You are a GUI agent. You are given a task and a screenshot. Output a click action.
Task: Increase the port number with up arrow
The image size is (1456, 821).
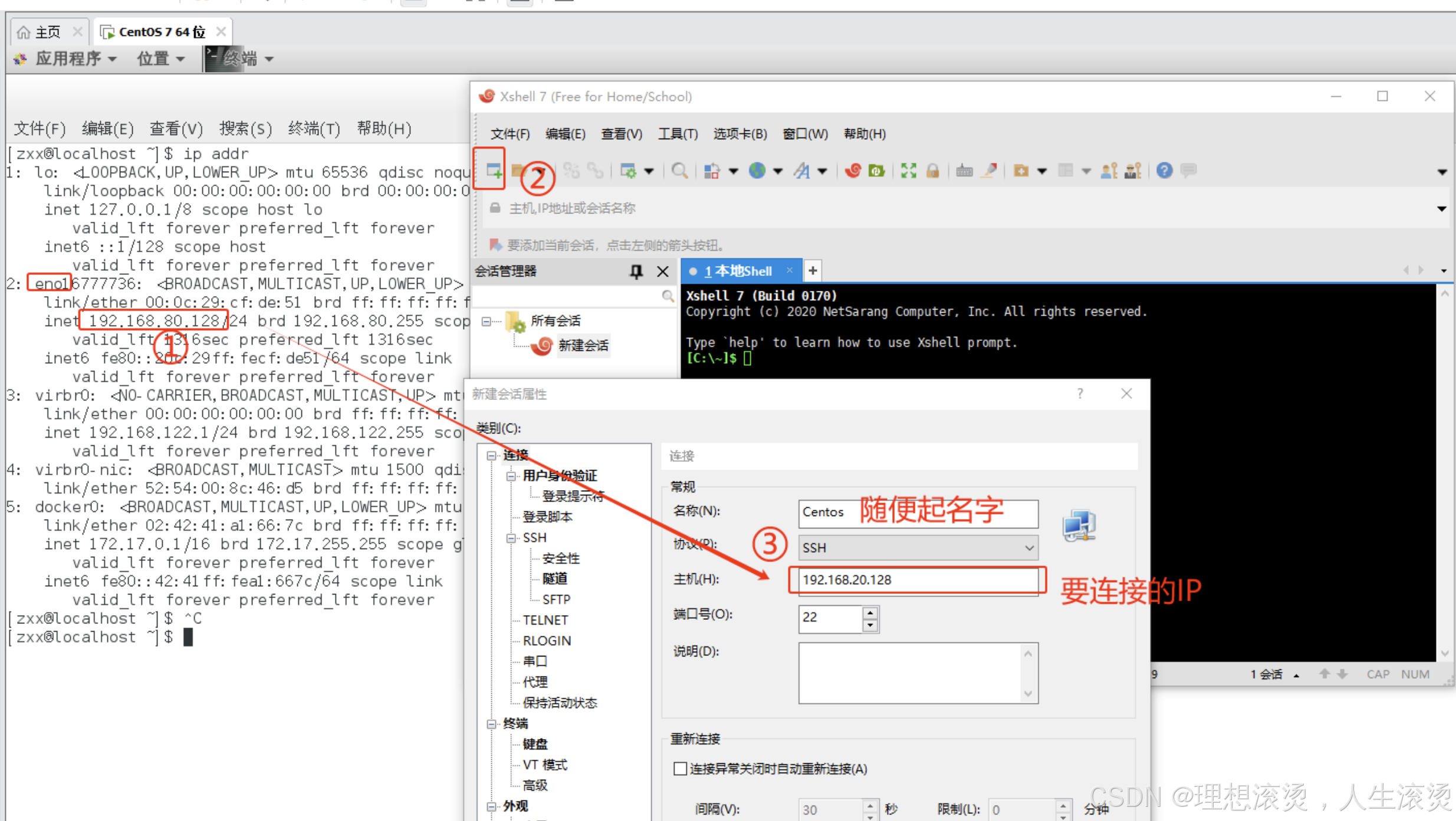(x=870, y=613)
